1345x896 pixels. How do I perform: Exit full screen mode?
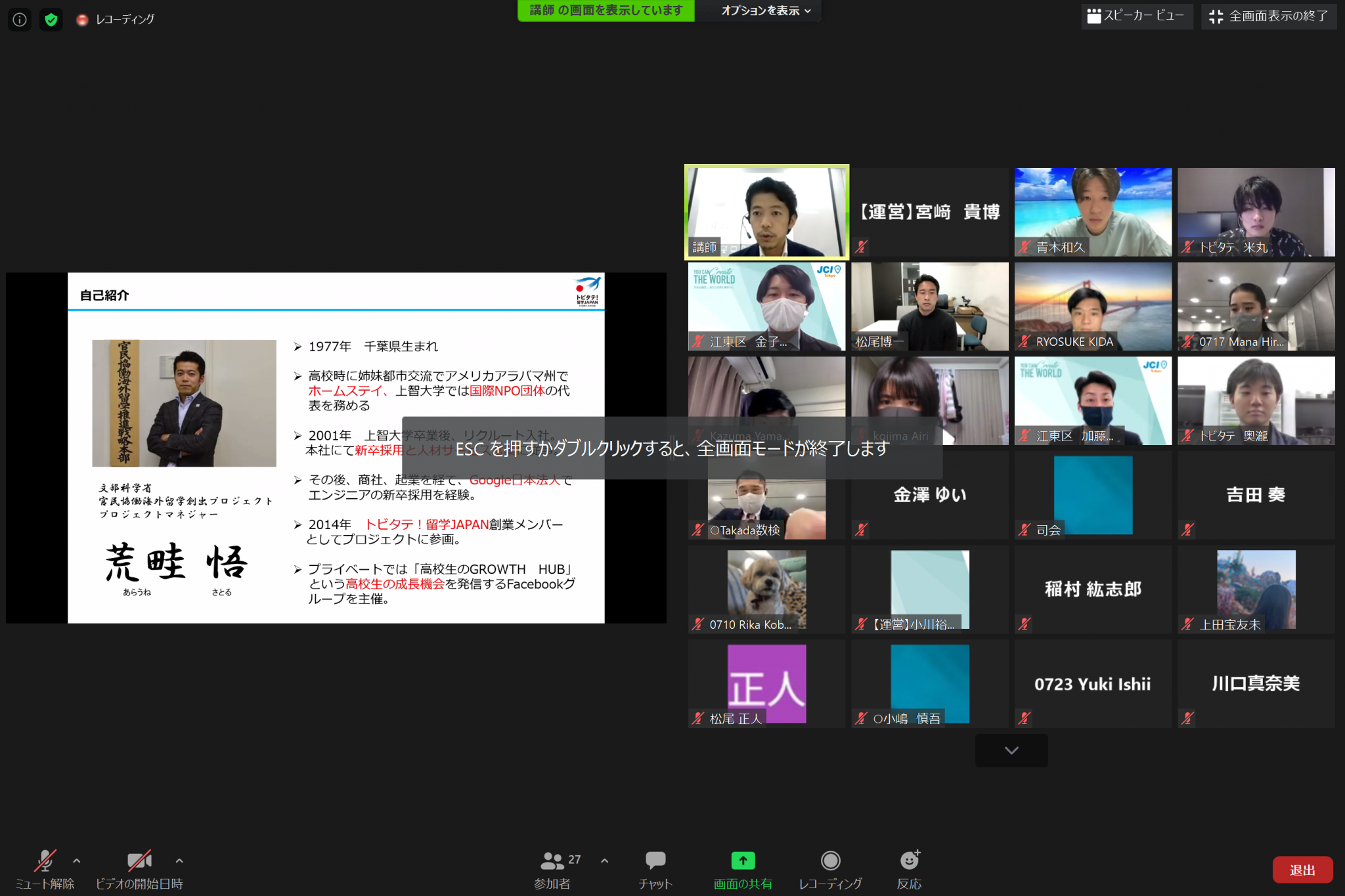pyautogui.click(x=1268, y=16)
